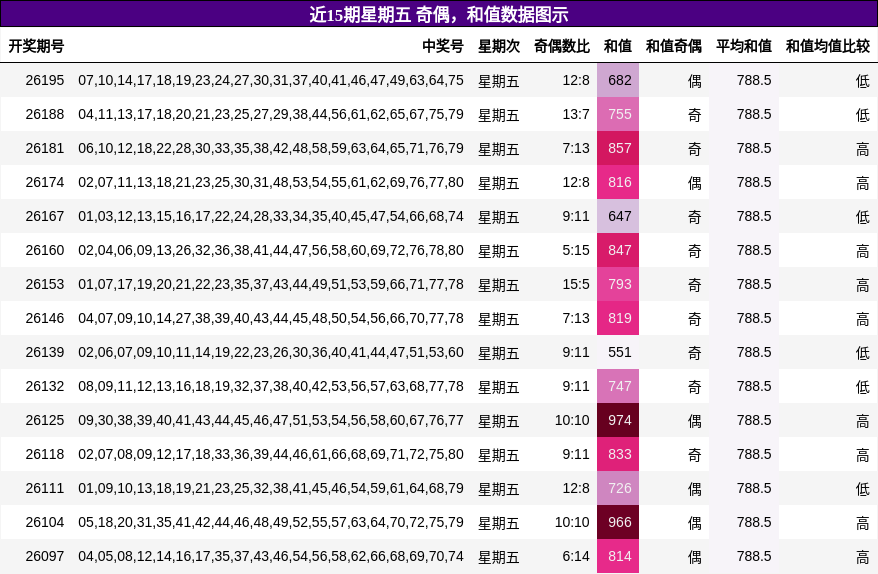Select issue number 26125
The width and height of the screenshot is (878, 574).
point(45,420)
